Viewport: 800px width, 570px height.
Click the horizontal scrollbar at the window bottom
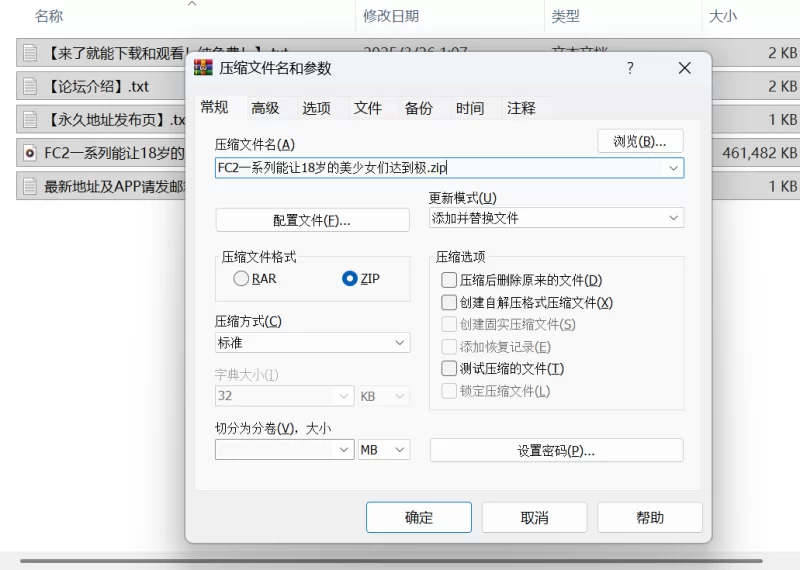[400, 561]
